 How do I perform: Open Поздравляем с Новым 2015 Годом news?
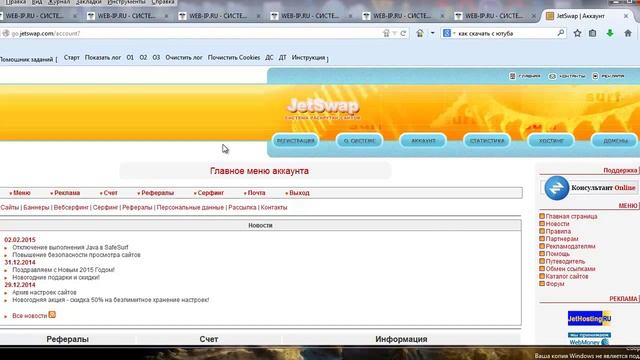tap(64, 270)
